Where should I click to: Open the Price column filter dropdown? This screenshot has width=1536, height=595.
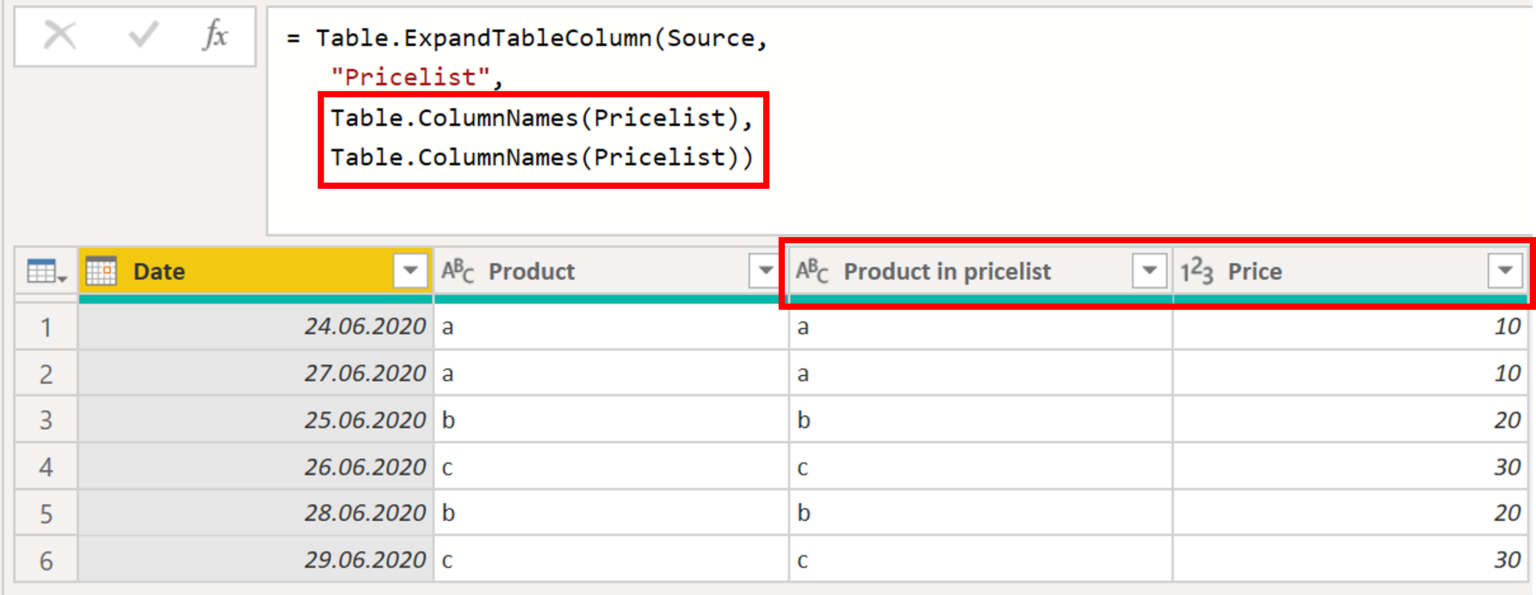coord(1505,271)
